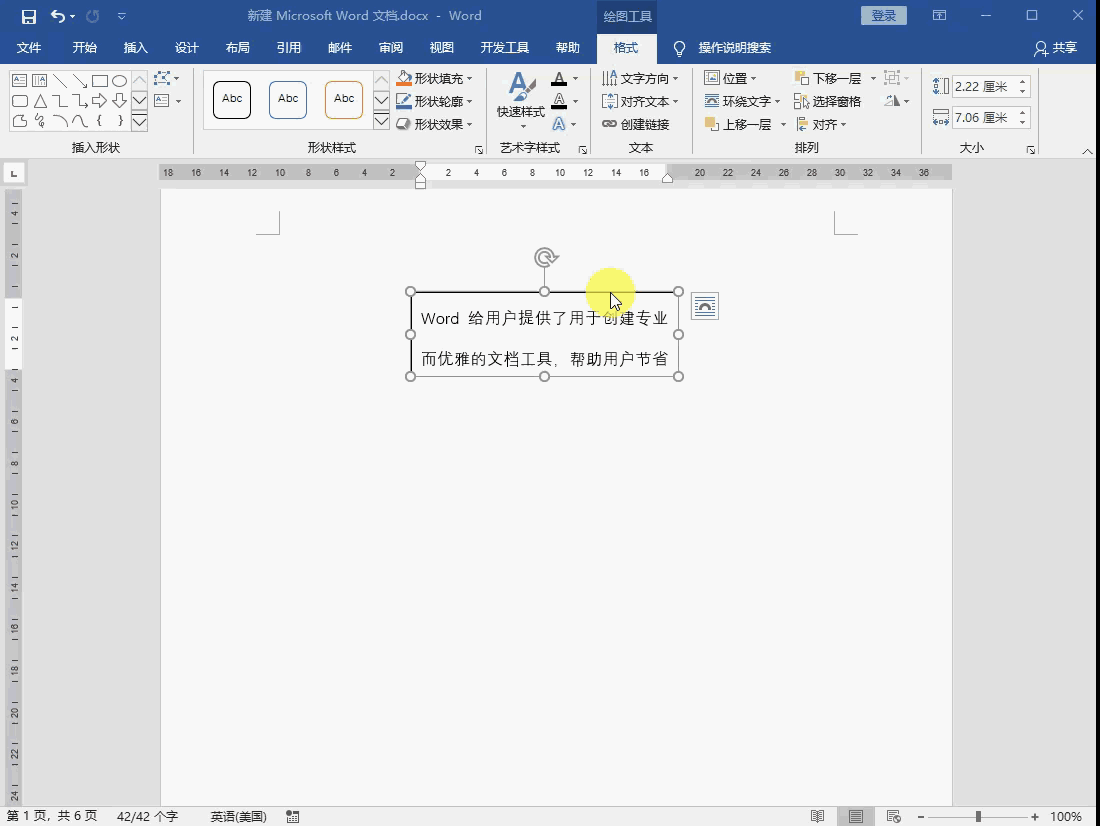Open 选择窗格 selection pane
Screen dimensions: 1100x826
(827, 102)
